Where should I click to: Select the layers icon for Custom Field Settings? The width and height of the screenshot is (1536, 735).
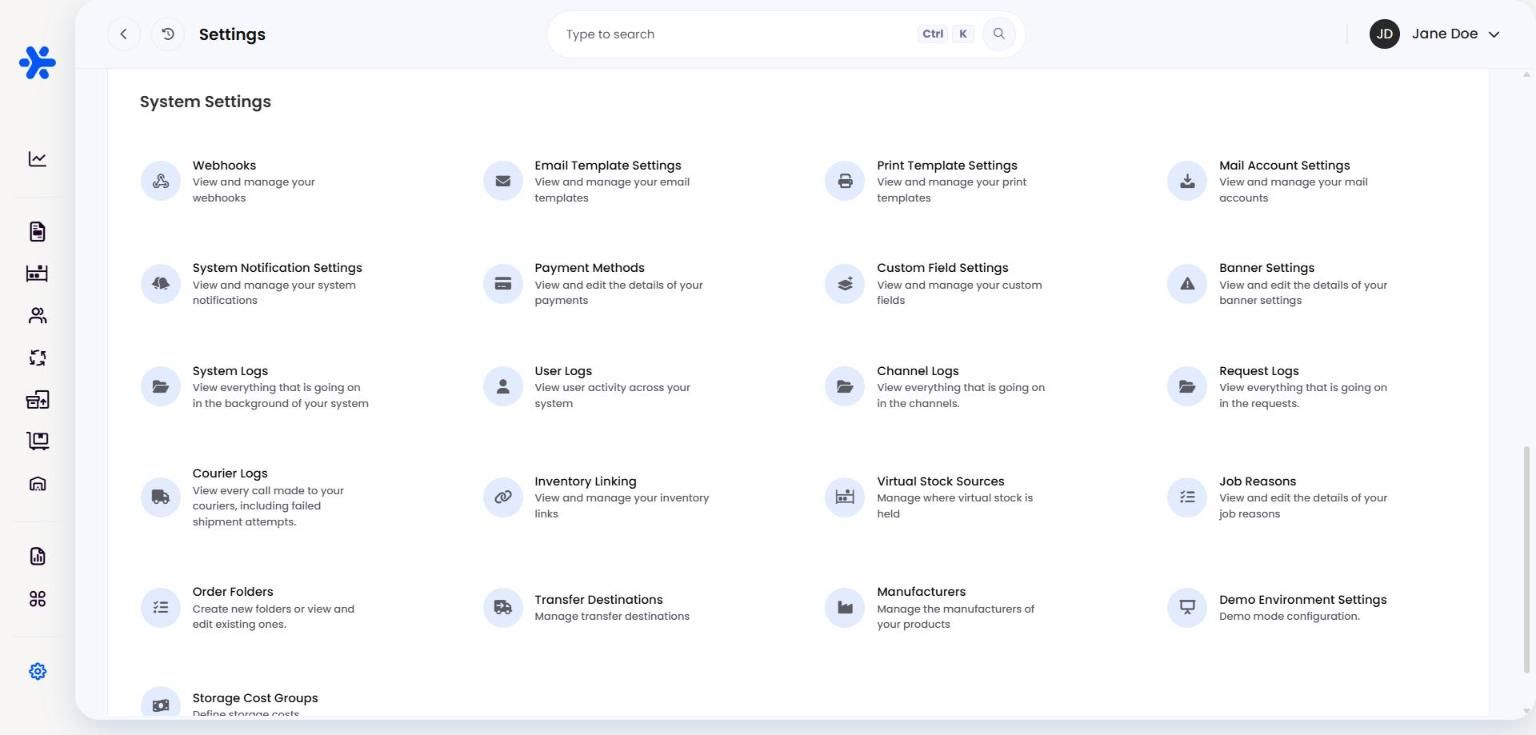(x=845, y=284)
